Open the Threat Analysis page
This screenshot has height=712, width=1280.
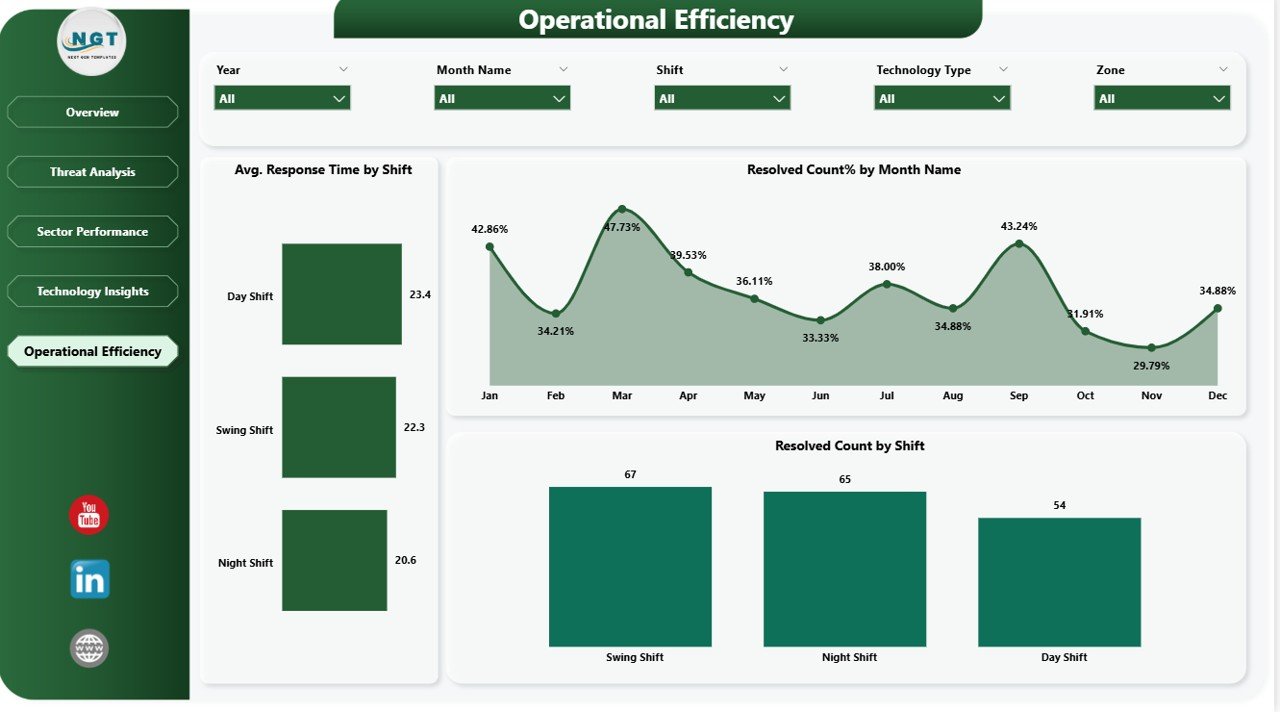(92, 171)
